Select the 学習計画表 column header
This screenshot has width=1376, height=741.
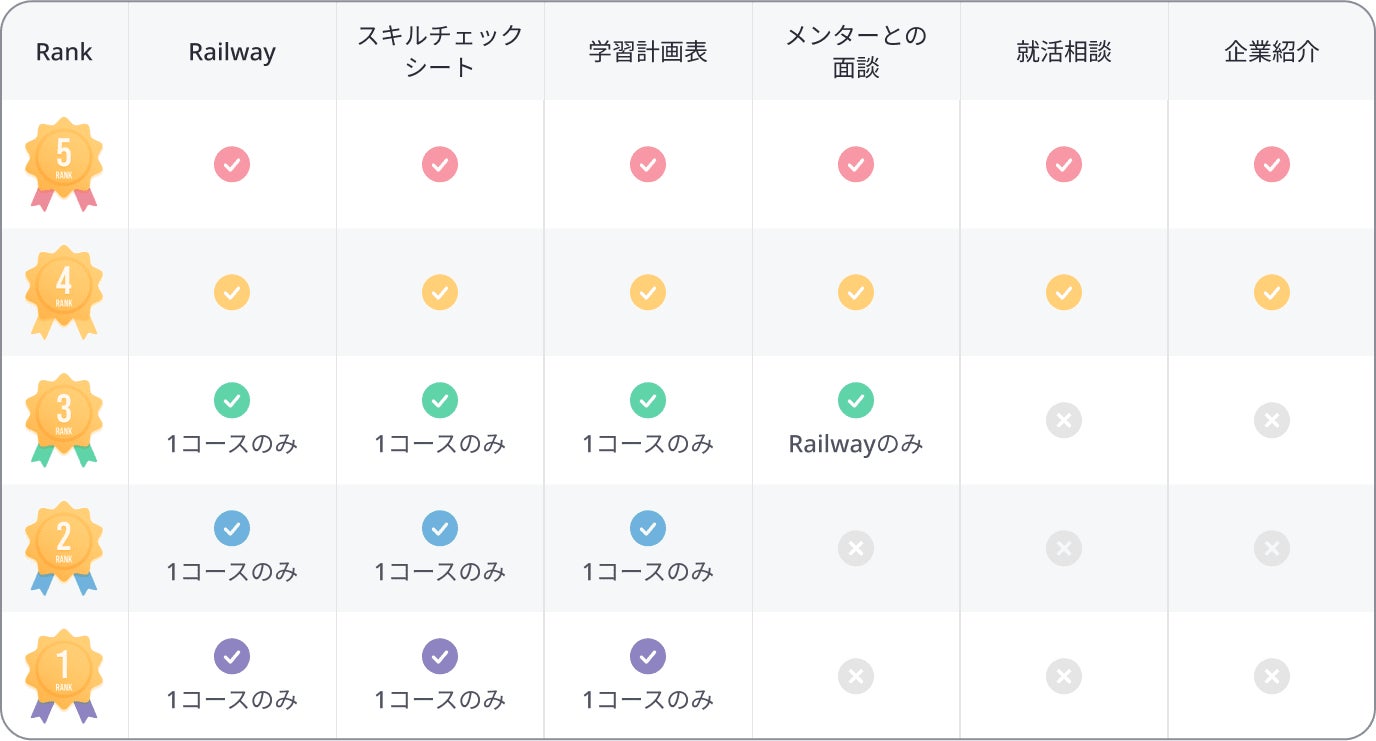coord(648,52)
